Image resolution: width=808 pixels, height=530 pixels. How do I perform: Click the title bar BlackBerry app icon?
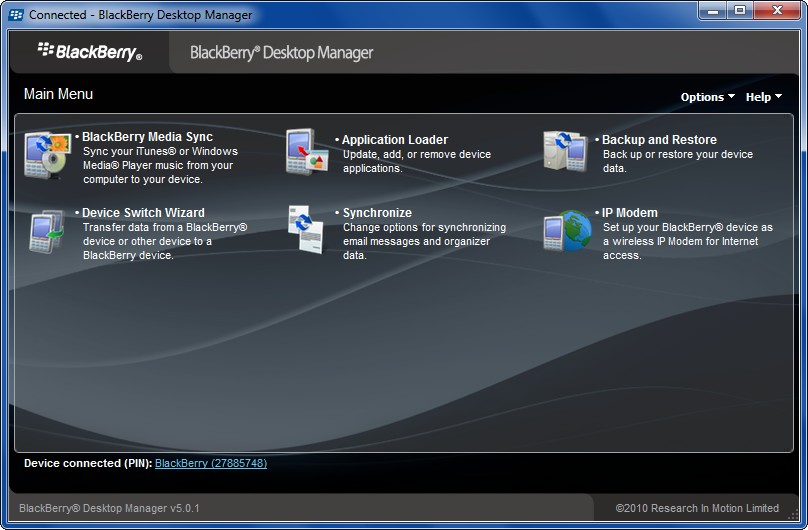point(16,14)
